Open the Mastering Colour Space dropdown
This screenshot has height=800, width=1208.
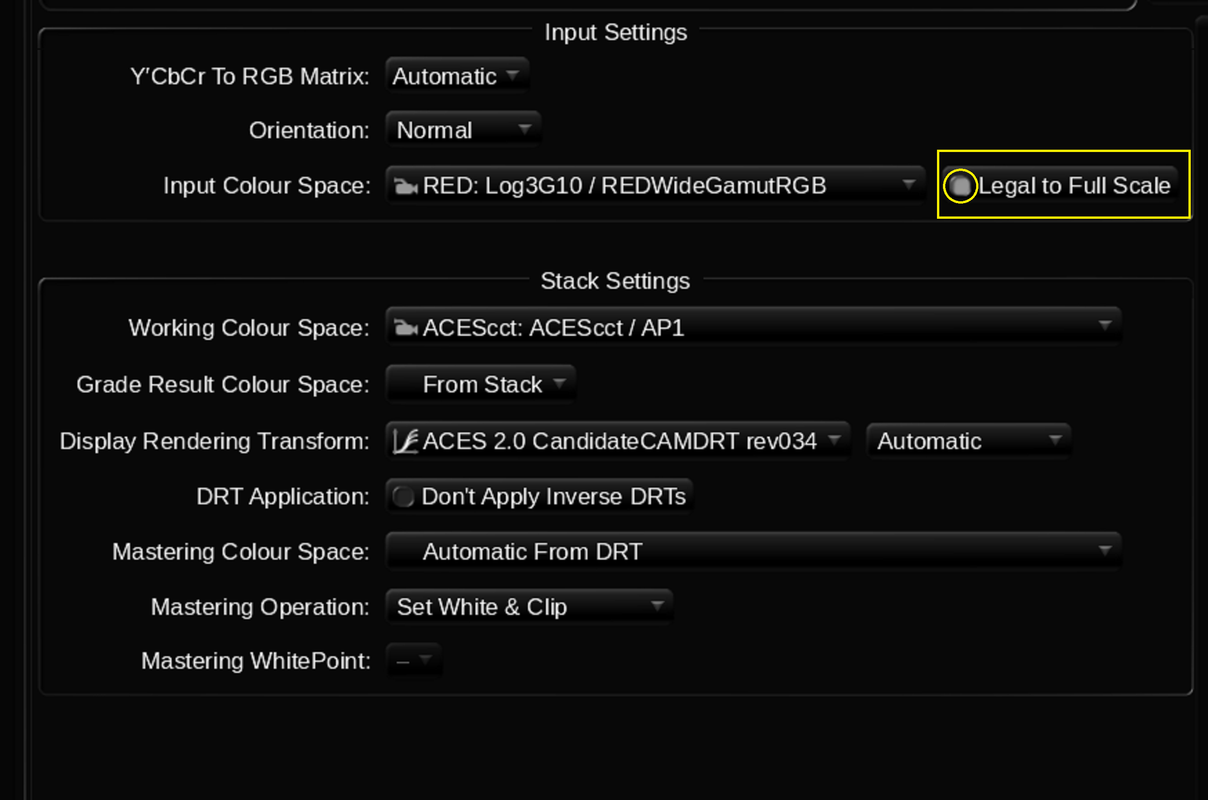click(x=753, y=551)
